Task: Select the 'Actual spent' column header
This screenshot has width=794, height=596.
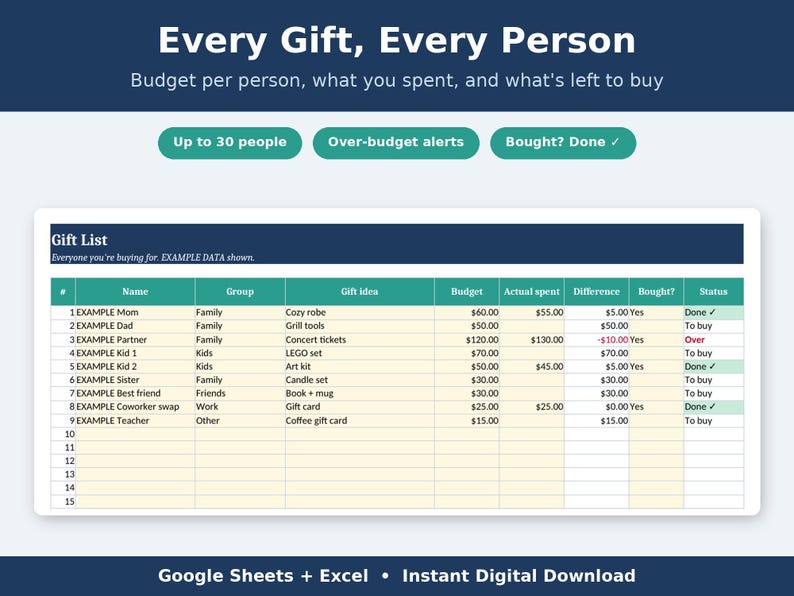Action: tap(532, 292)
